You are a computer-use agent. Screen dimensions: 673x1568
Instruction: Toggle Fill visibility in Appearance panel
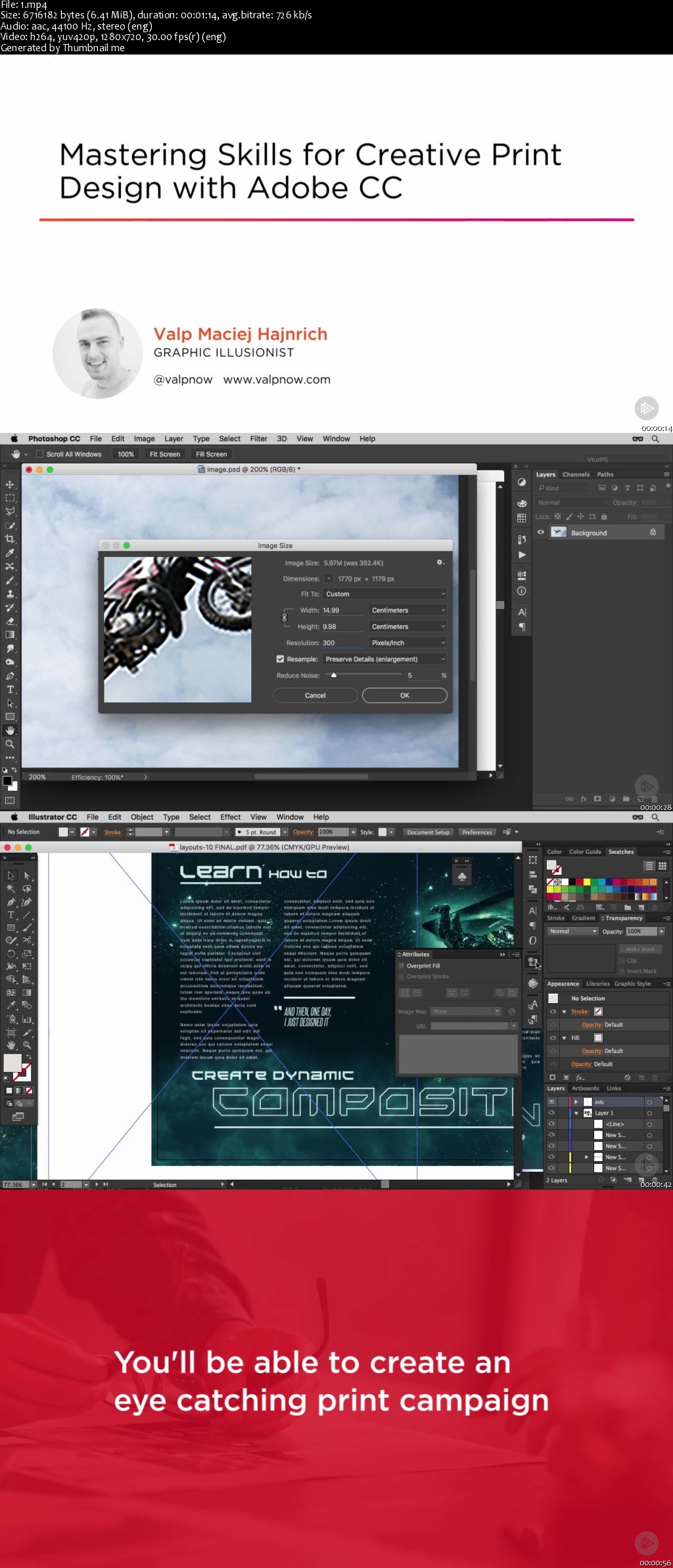click(x=553, y=1038)
